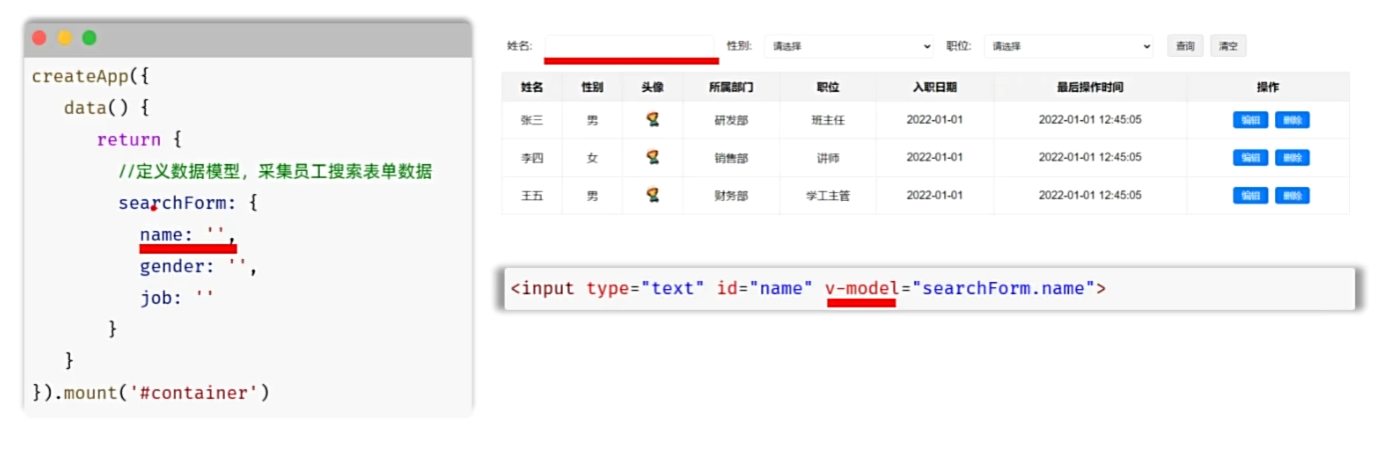This screenshot has height=468, width=1392.
Task: Click 张三's avatar icon
Action: tap(653, 119)
